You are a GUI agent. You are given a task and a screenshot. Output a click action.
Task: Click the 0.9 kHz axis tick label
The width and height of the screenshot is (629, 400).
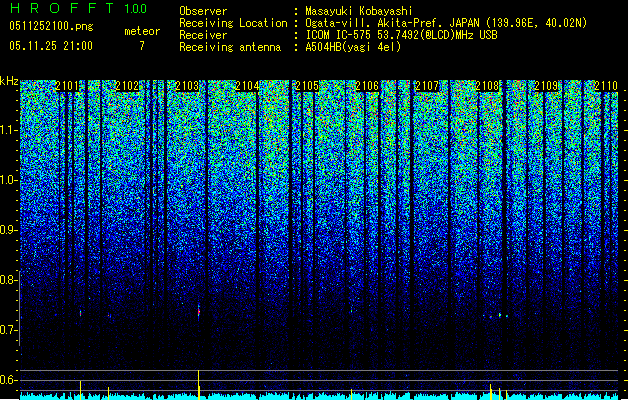pos(9,230)
